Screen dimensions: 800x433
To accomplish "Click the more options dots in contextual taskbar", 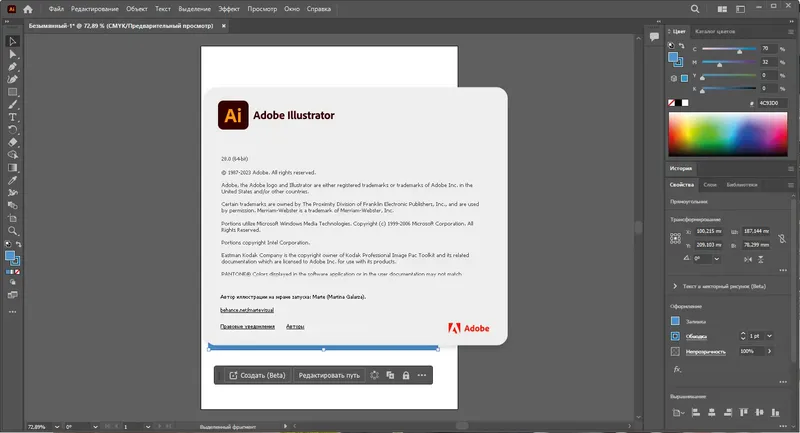I will pos(421,375).
